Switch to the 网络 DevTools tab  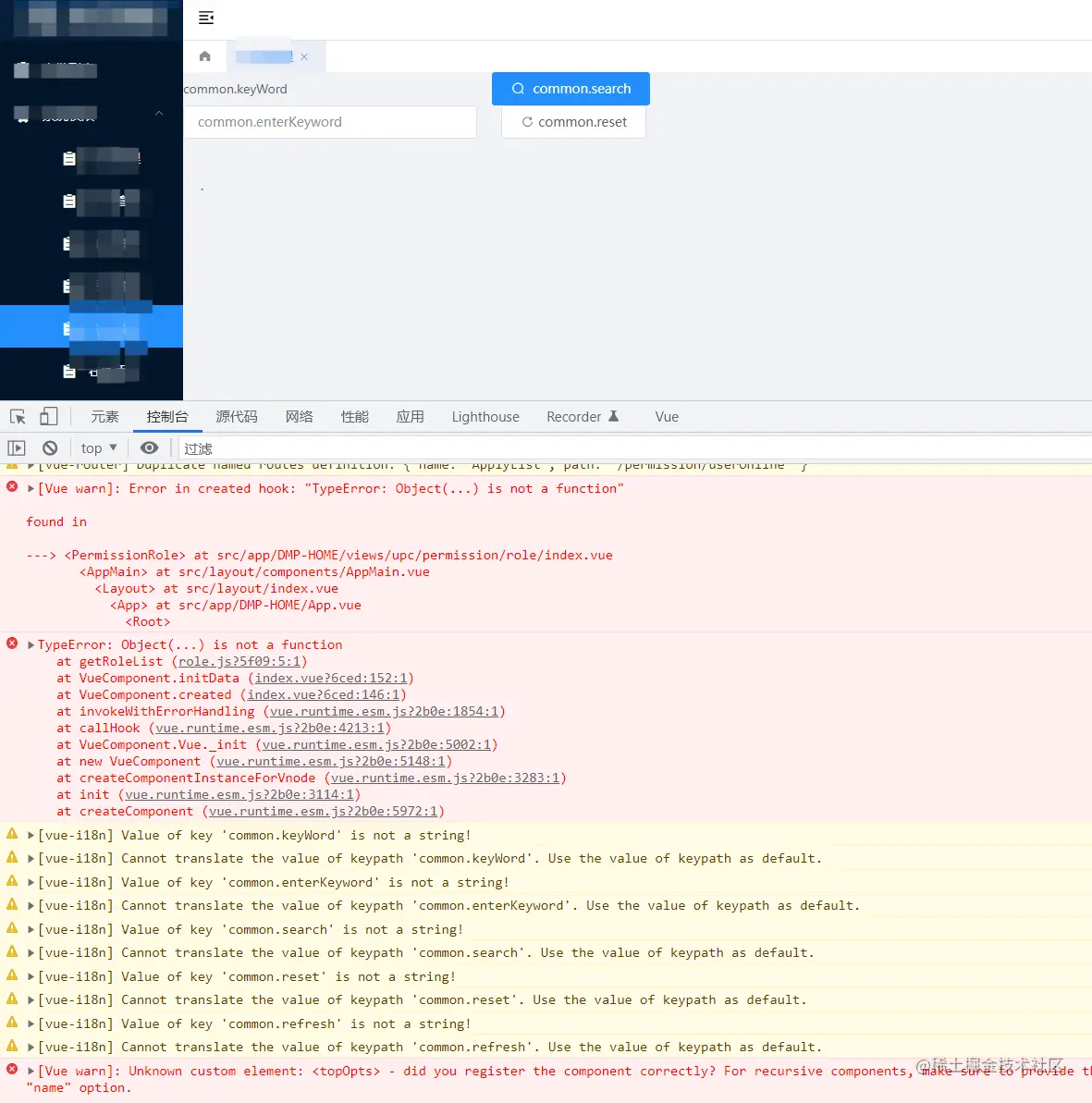[x=299, y=416]
